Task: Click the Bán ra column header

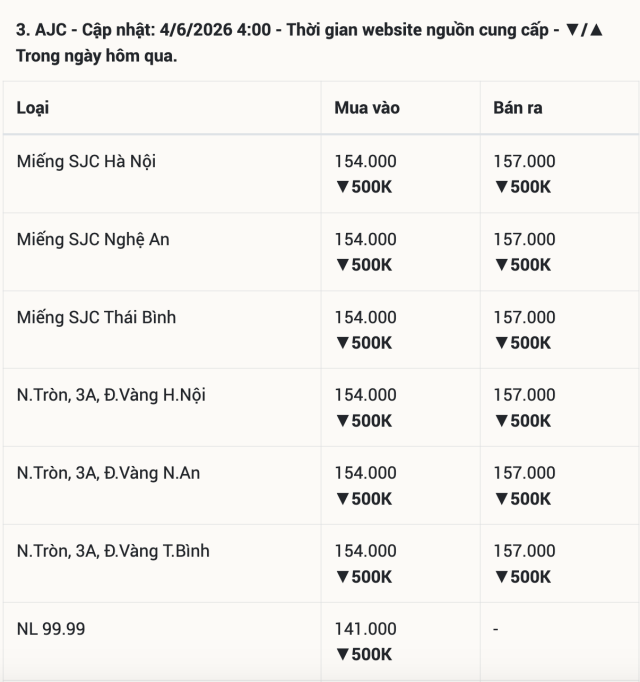Action: coord(518,108)
